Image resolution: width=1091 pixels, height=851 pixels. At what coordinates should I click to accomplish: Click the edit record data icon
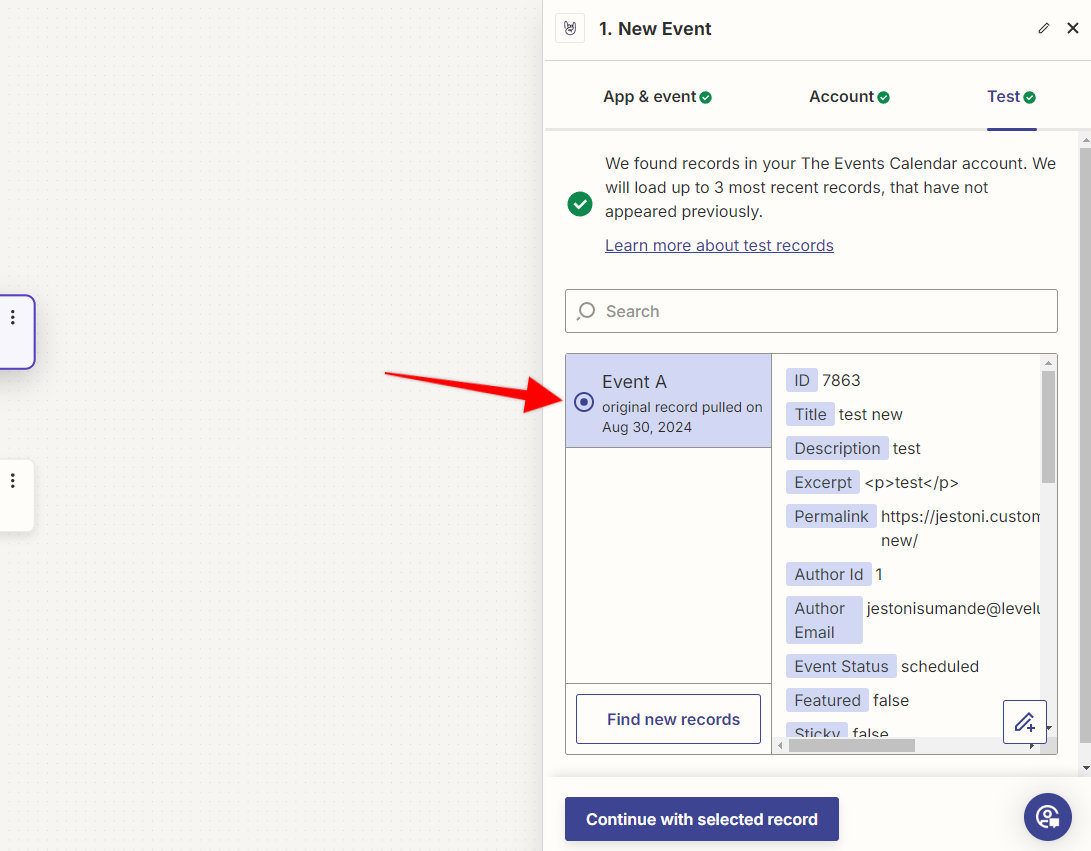[x=1025, y=721]
